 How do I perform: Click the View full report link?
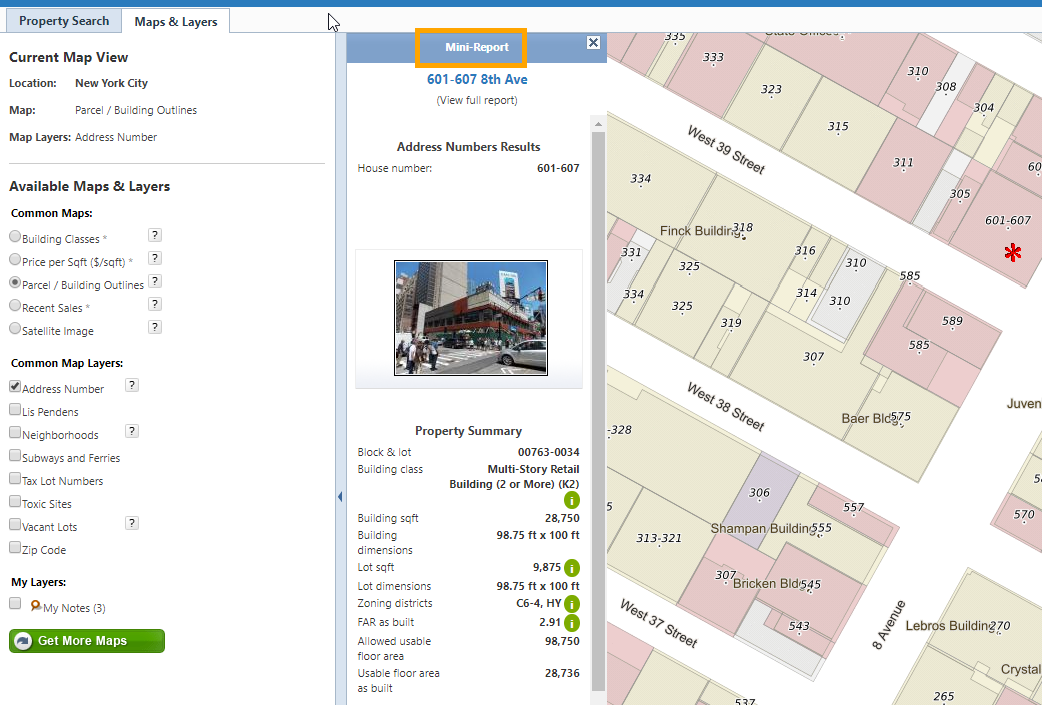coord(477,100)
